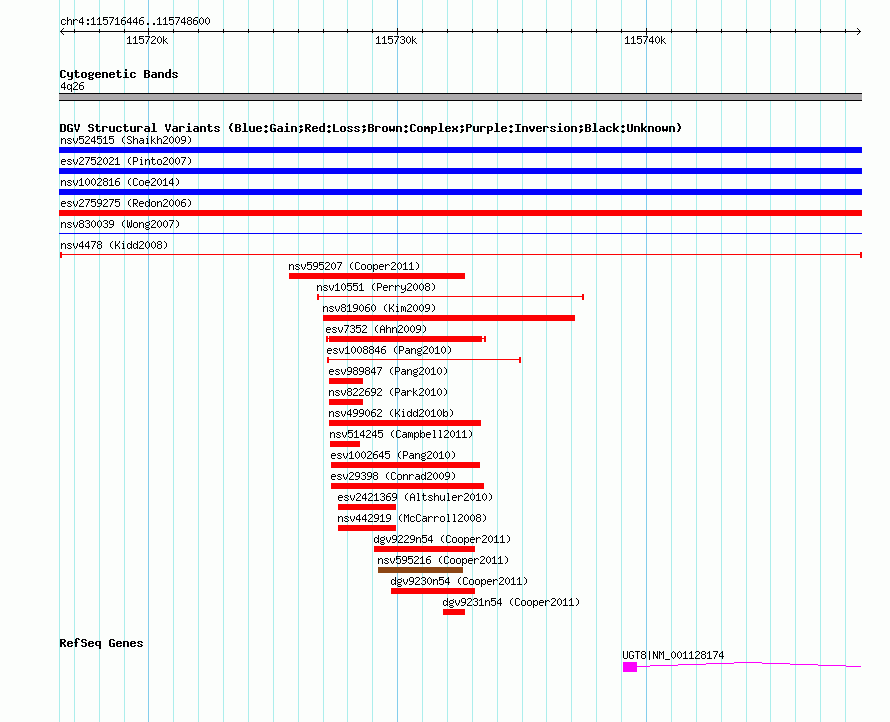Click the right arrow of the ruler

point(858,32)
